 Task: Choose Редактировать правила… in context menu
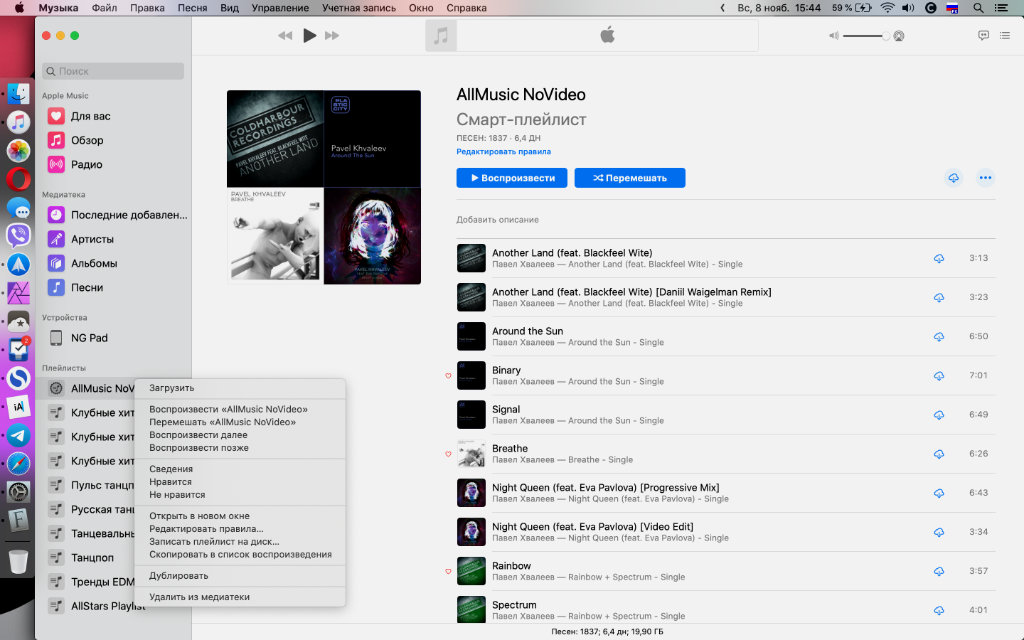click(x=240, y=529)
